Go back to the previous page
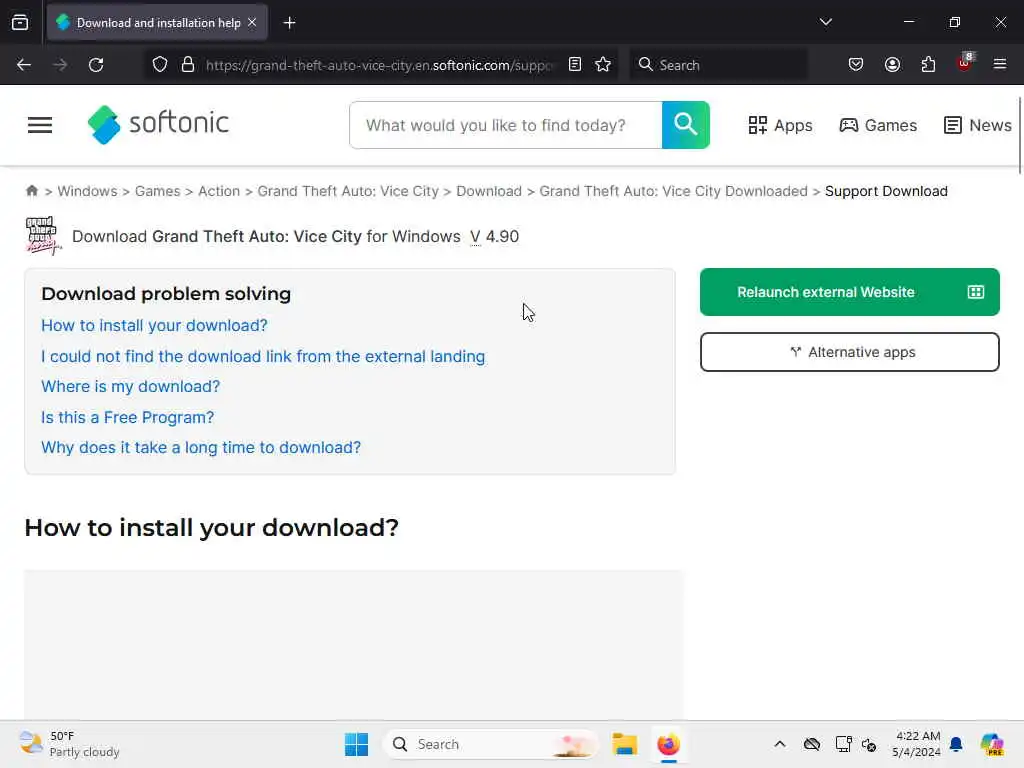Image resolution: width=1024 pixels, height=768 pixels. pos(24,65)
